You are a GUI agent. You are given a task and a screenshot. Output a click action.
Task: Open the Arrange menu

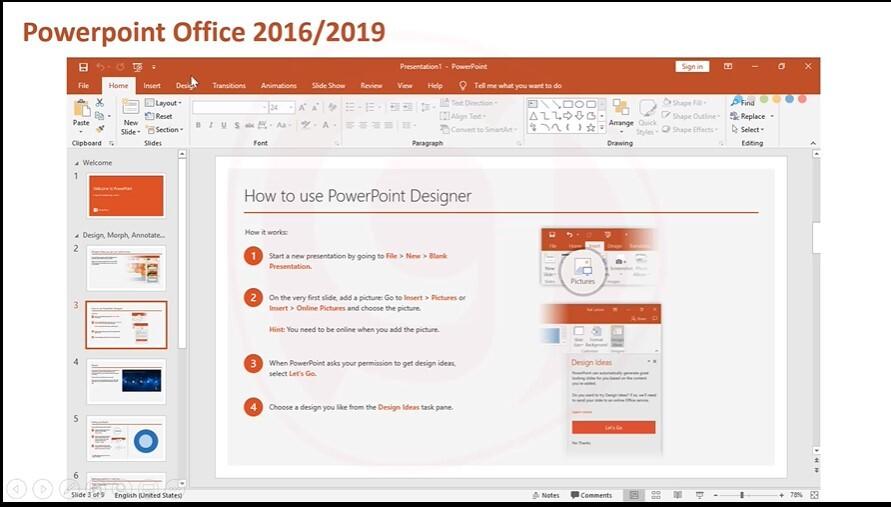click(x=621, y=114)
